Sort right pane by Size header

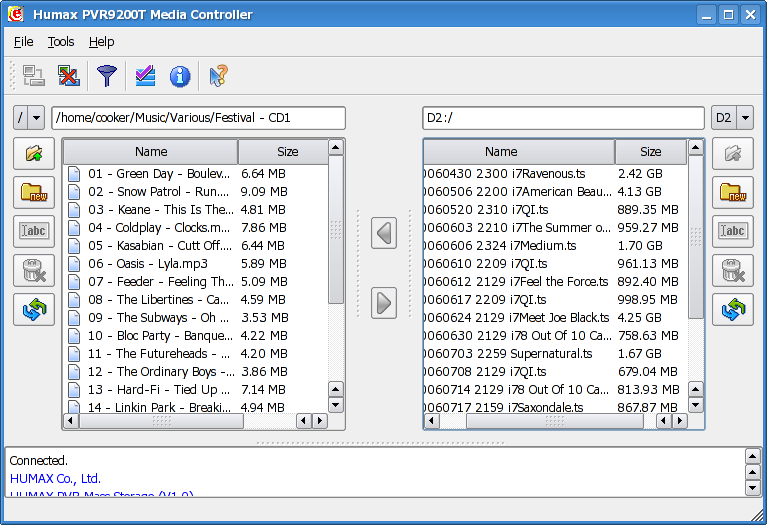(x=651, y=152)
